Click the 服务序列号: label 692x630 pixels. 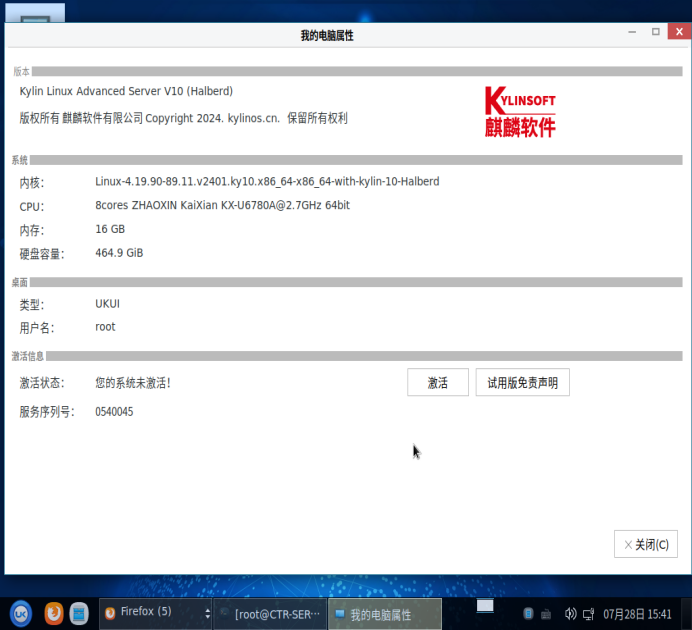[x=47, y=412]
